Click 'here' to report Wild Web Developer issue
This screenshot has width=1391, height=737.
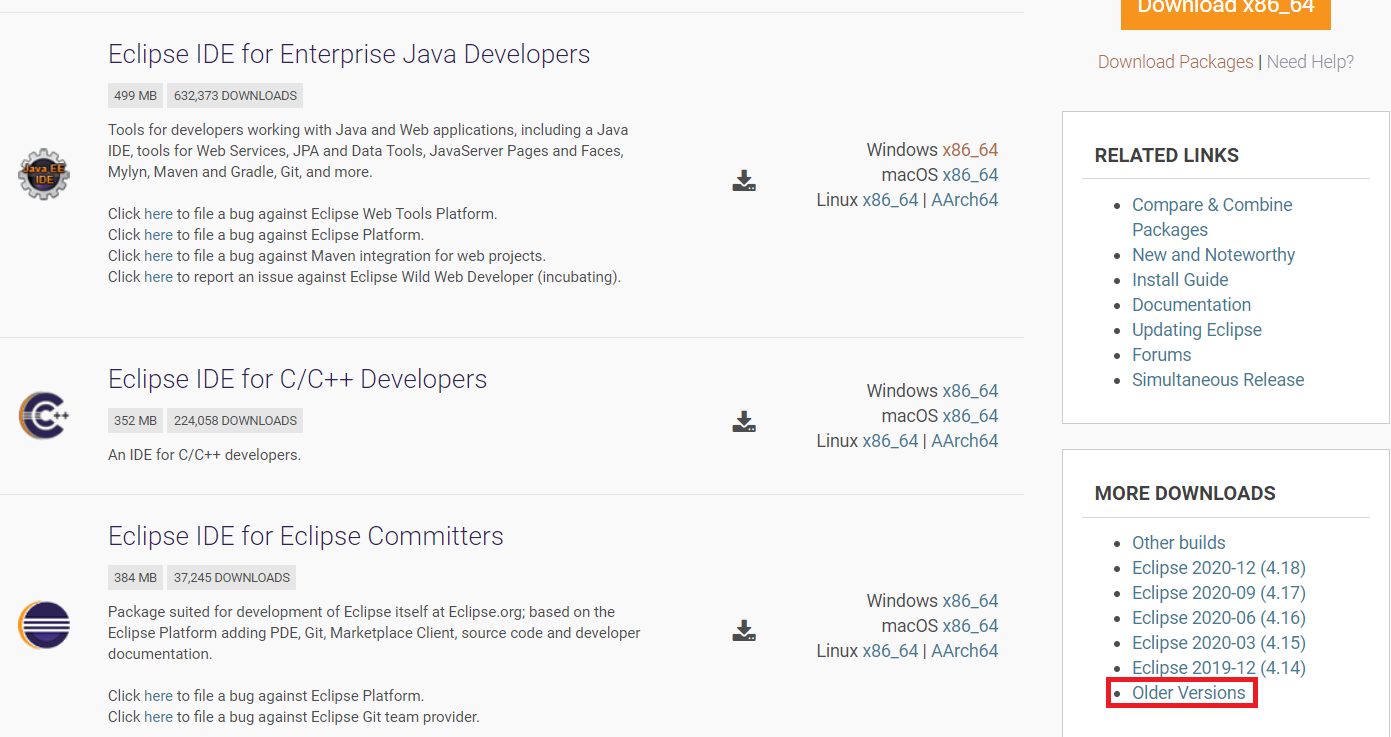click(158, 277)
